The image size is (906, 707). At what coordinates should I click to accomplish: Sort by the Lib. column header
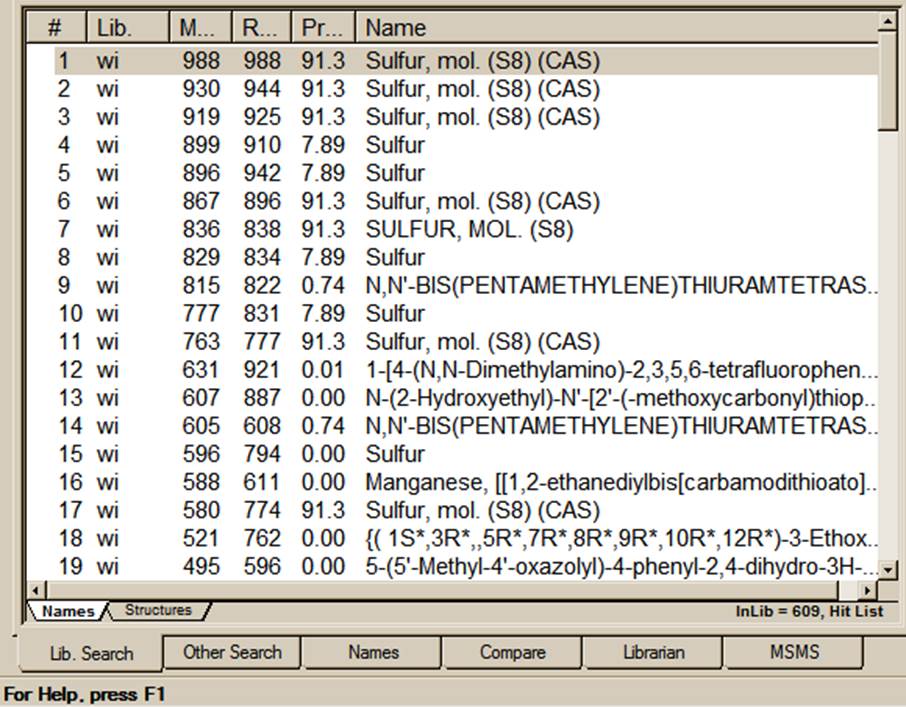(128, 27)
